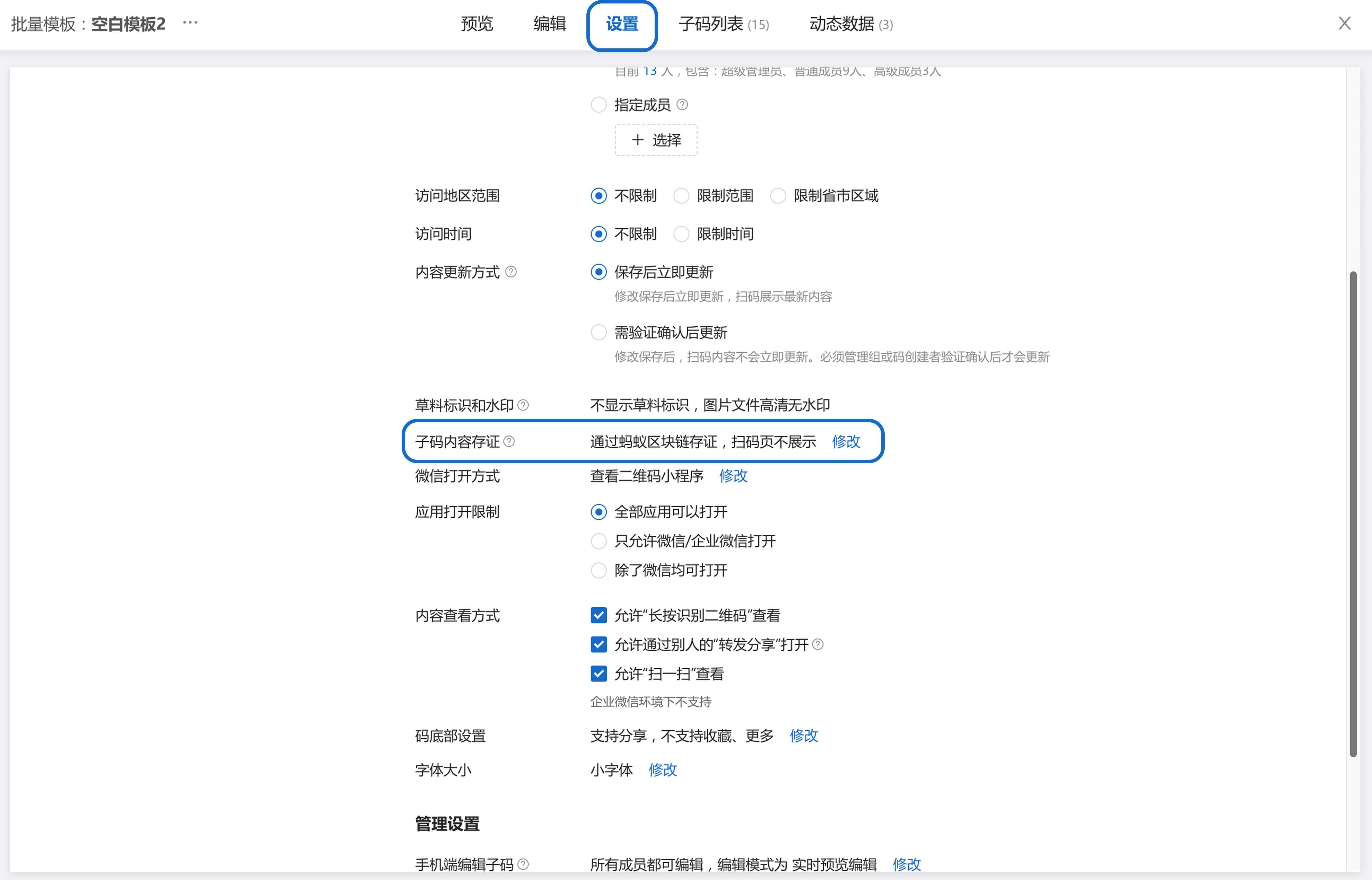Click help icon next to 指定成员
The width and height of the screenshot is (1372, 880).
coord(682,105)
